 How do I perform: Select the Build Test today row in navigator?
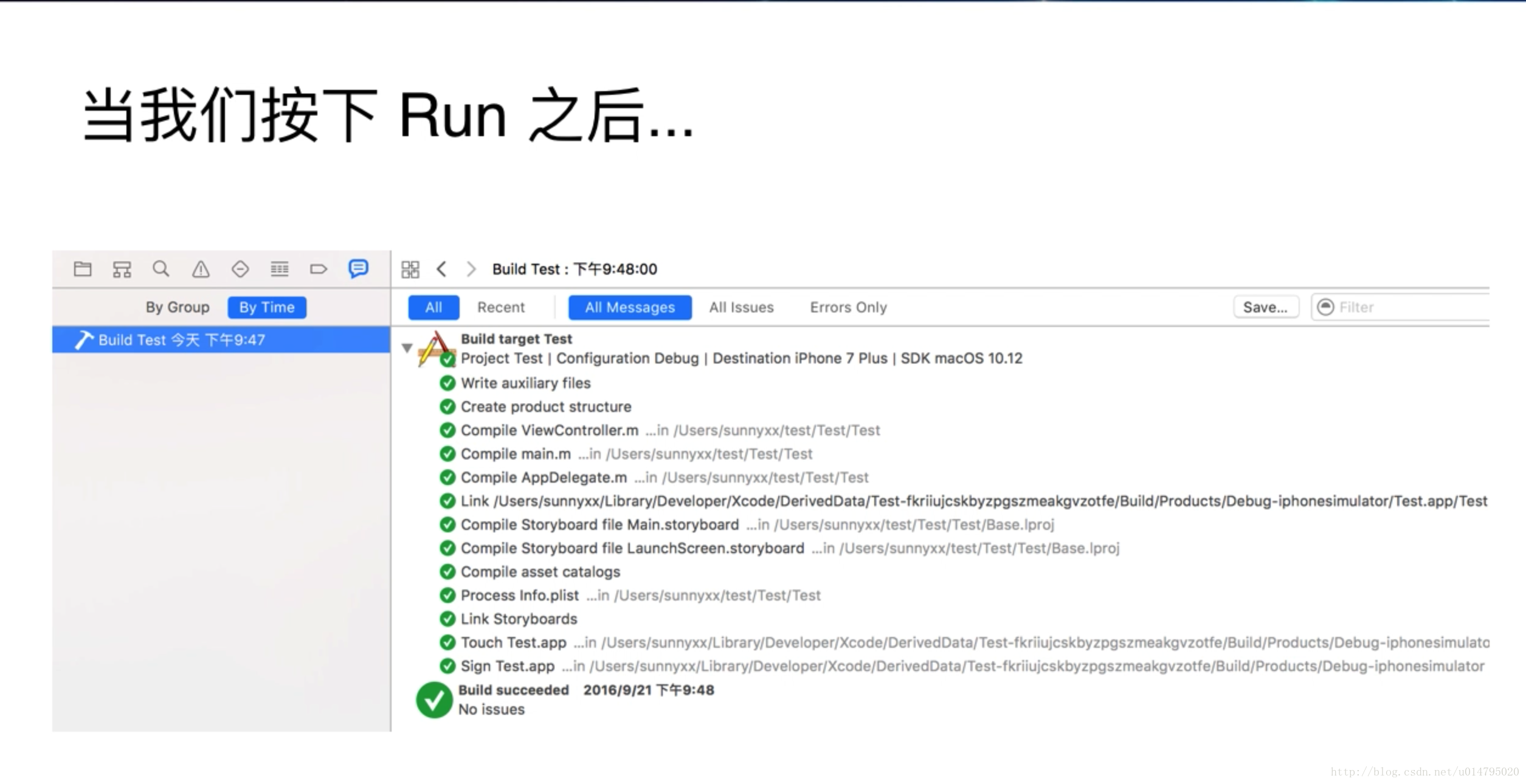pyautogui.click(x=221, y=340)
